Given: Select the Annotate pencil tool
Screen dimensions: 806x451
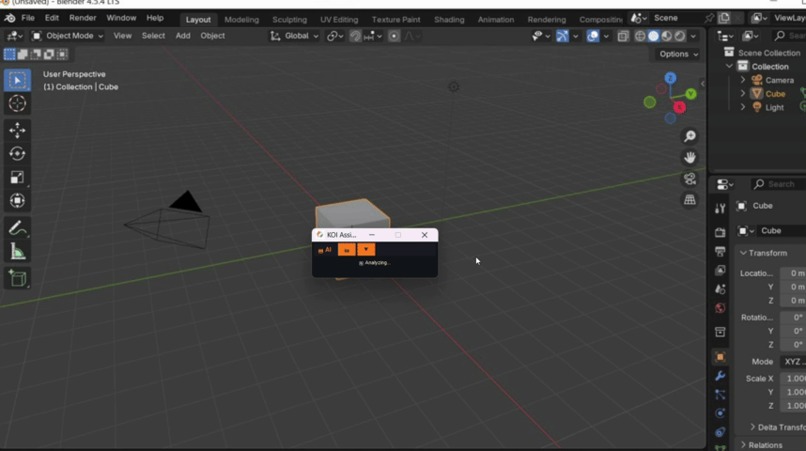Looking at the screenshot, I should point(17,228).
